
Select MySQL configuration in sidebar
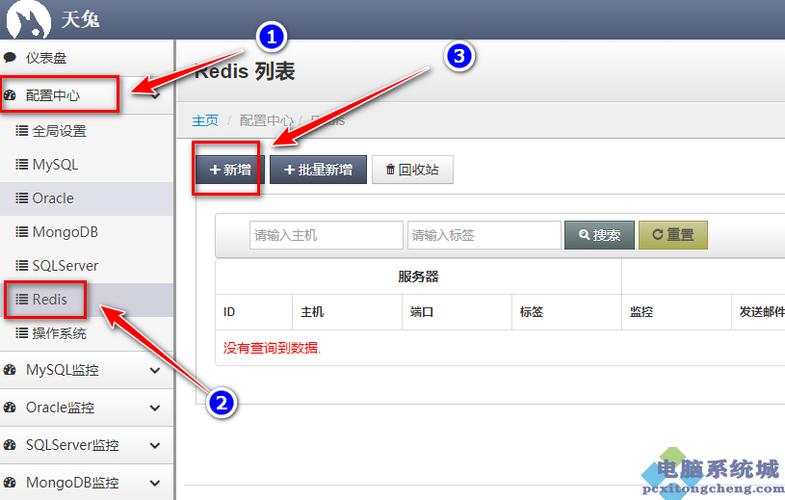point(87,164)
